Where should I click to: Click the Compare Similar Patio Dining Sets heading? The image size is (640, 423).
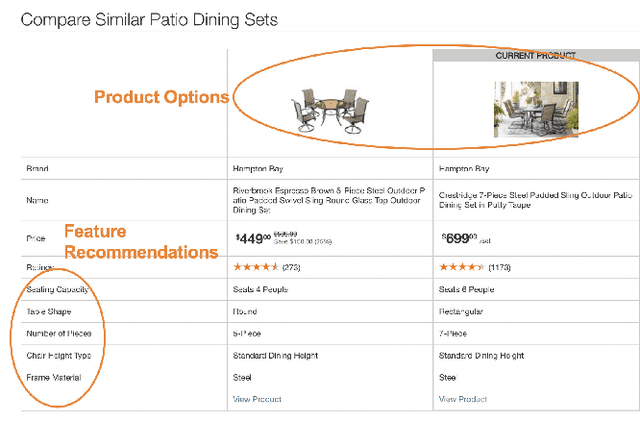[149, 20]
